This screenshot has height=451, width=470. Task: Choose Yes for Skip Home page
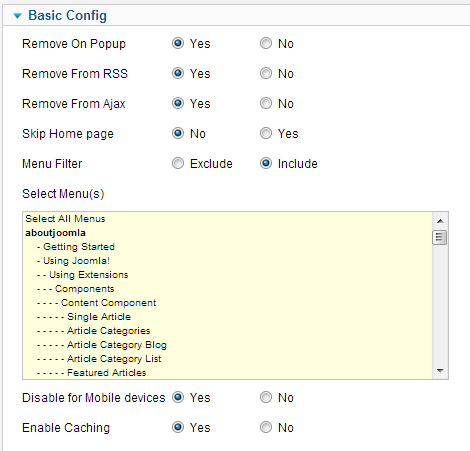pos(266,133)
